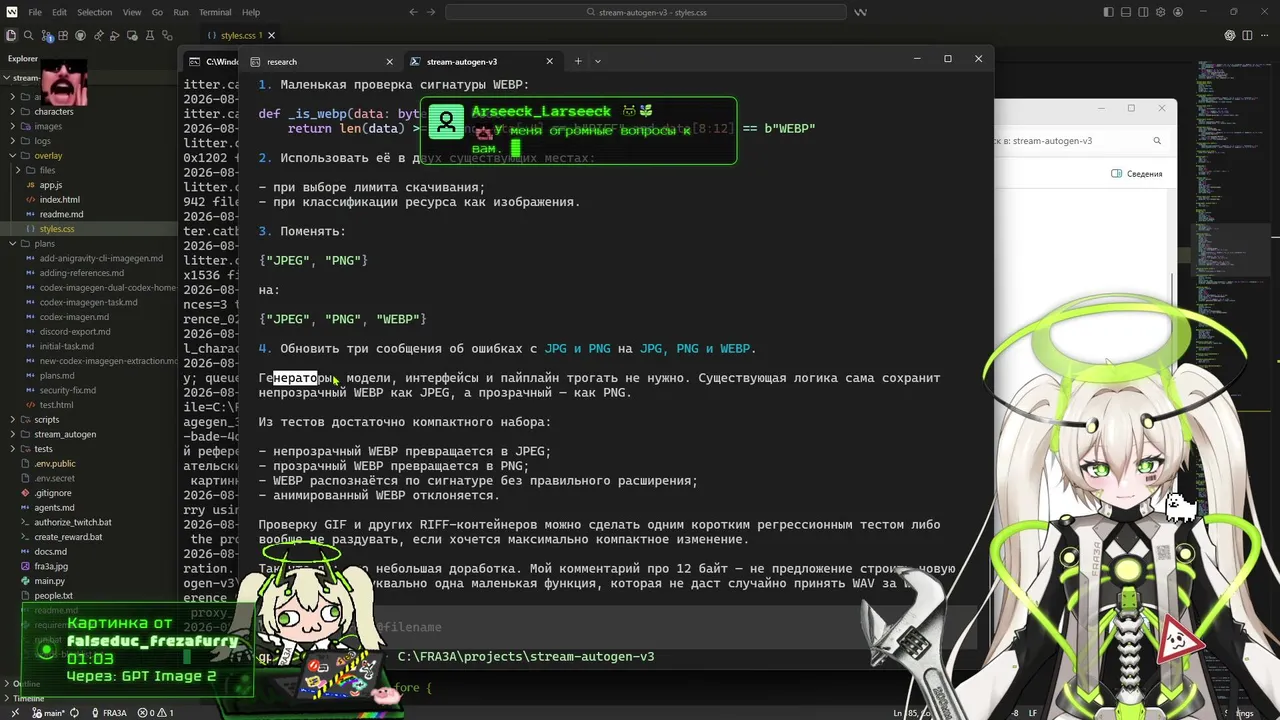Switch to the stream-autogen-v3 terminal tab
This screenshot has width=1280, height=720.
click(x=482, y=61)
